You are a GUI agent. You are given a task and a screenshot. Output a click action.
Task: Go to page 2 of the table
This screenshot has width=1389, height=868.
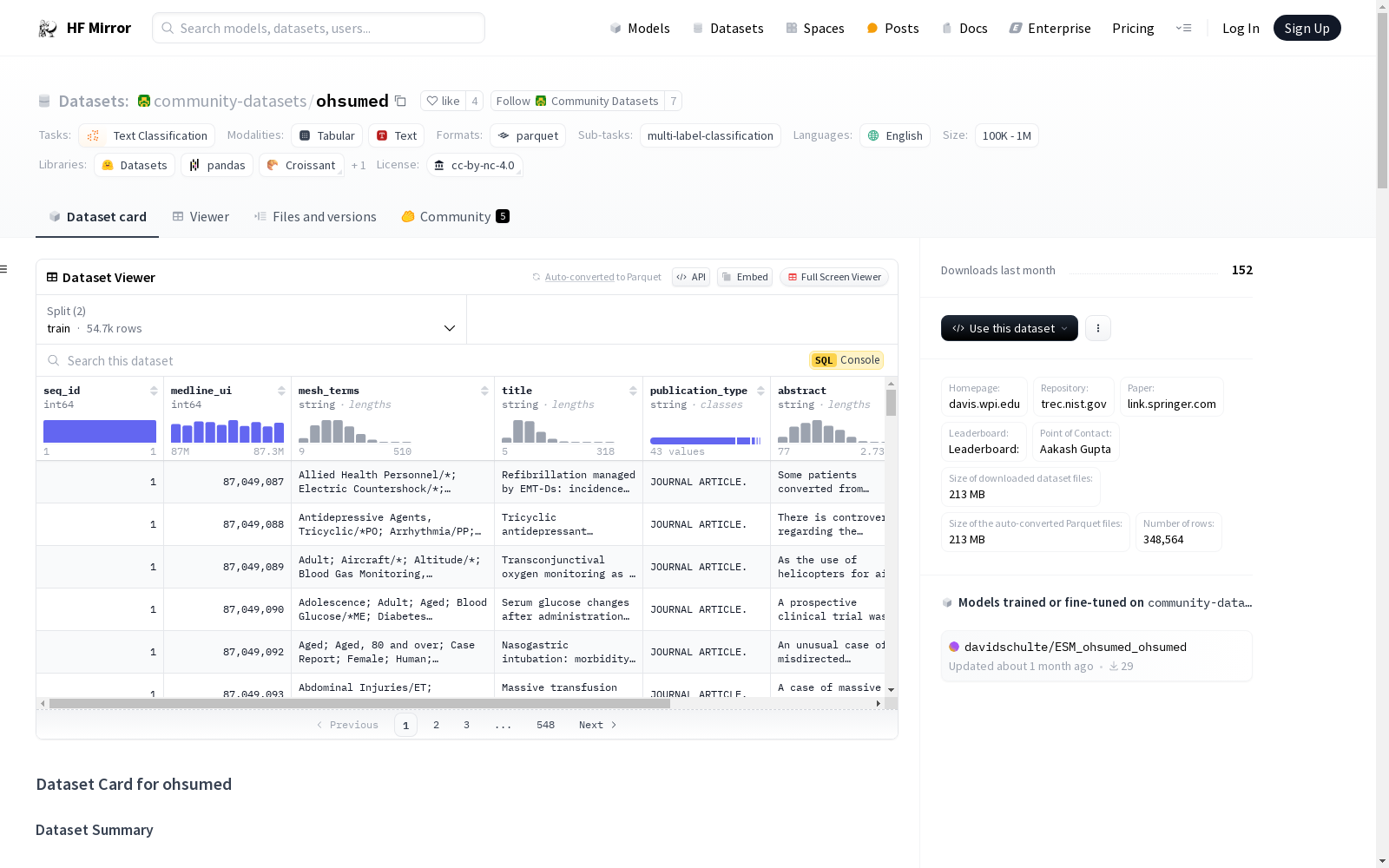[x=436, y=725]
